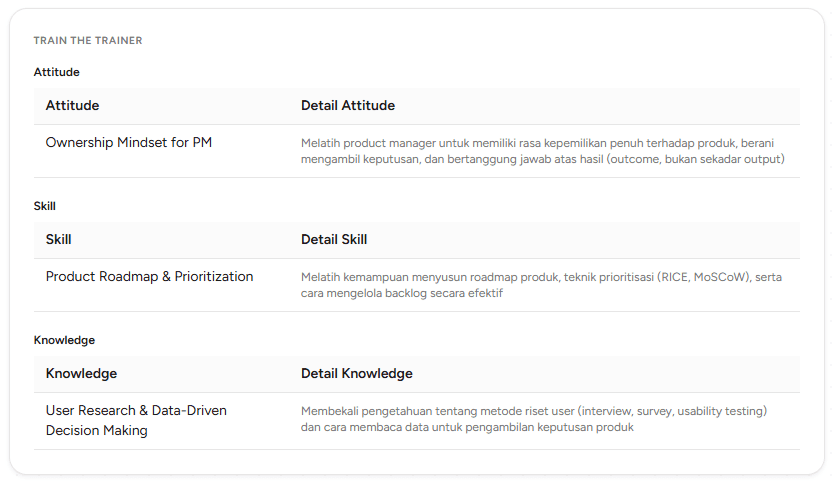Click the Detail Attitude column header

click(x=348, y=105)
